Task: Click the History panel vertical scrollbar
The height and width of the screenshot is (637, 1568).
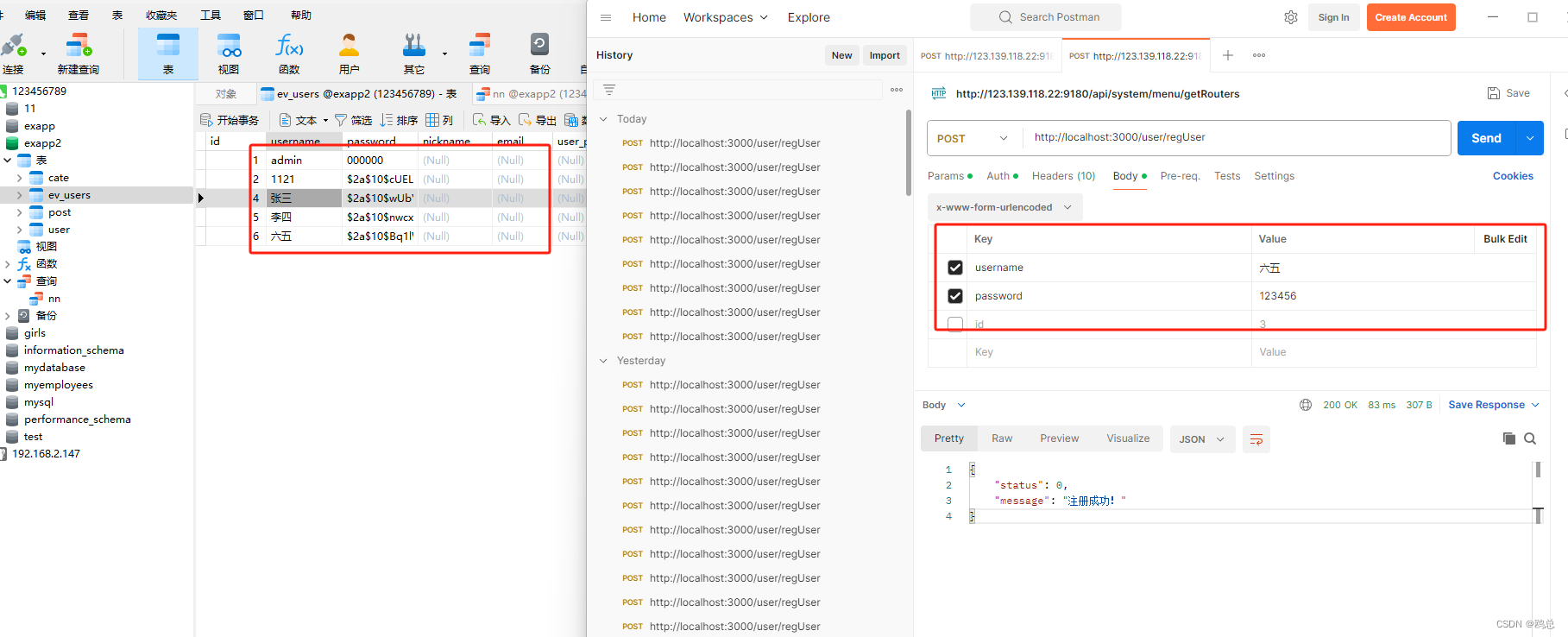Action: coord(908,153)
